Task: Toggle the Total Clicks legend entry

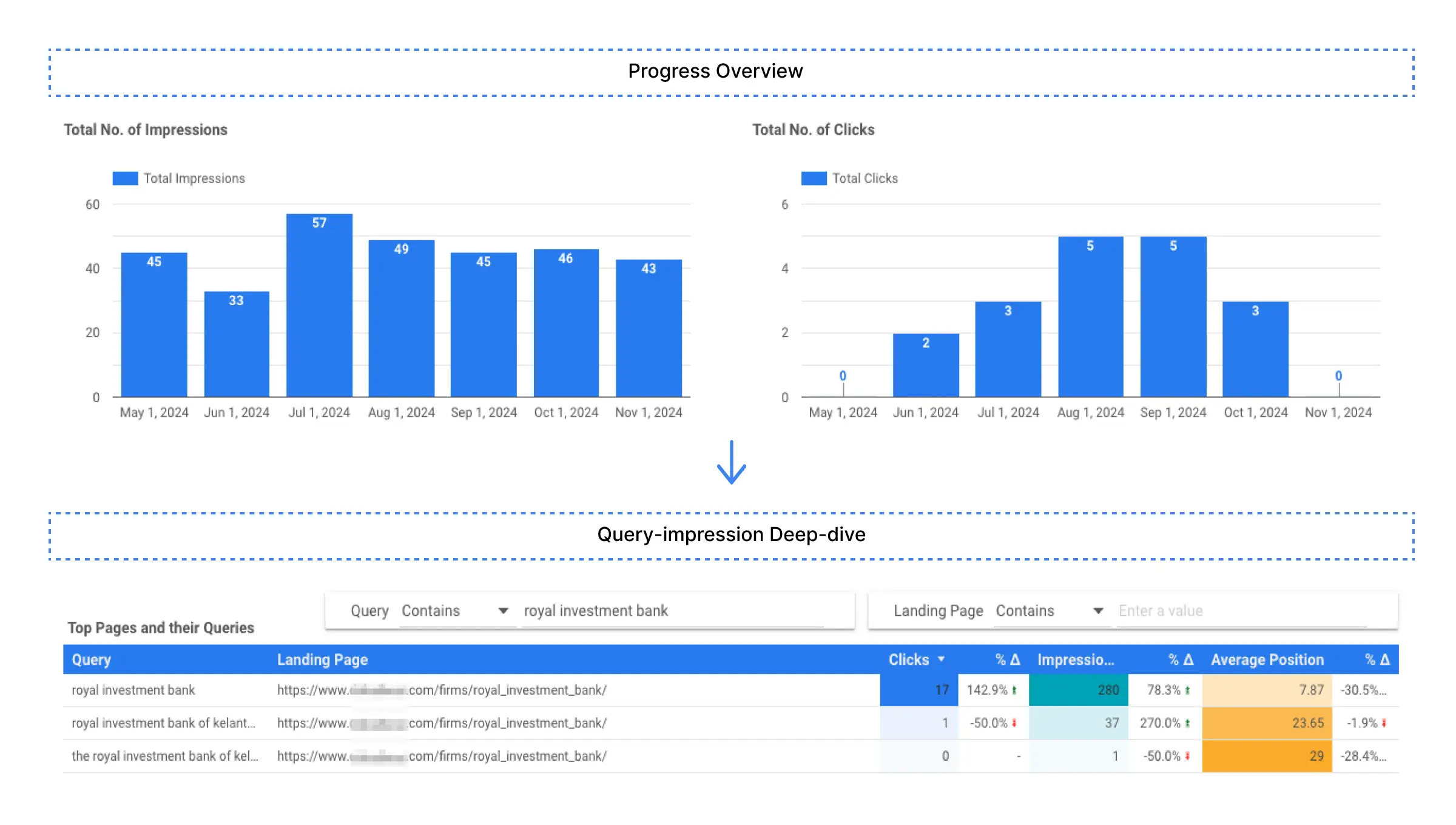Action: pyautogui.click(x=866, y=178)
